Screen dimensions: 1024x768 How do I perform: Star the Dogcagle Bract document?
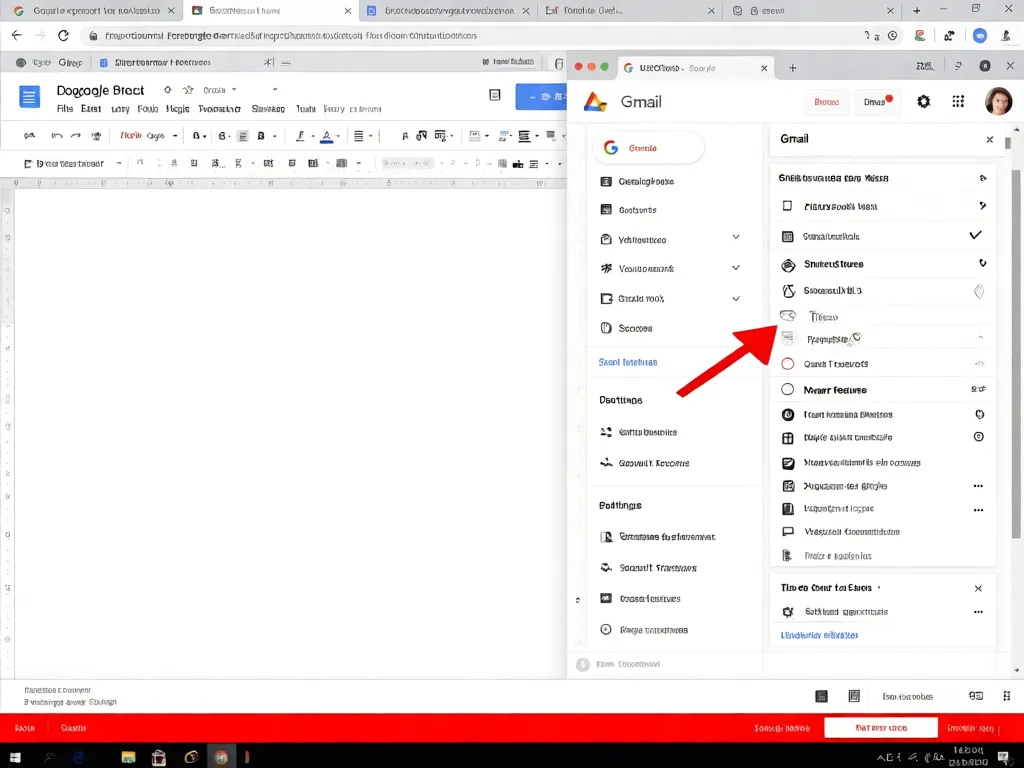[188, 90]
